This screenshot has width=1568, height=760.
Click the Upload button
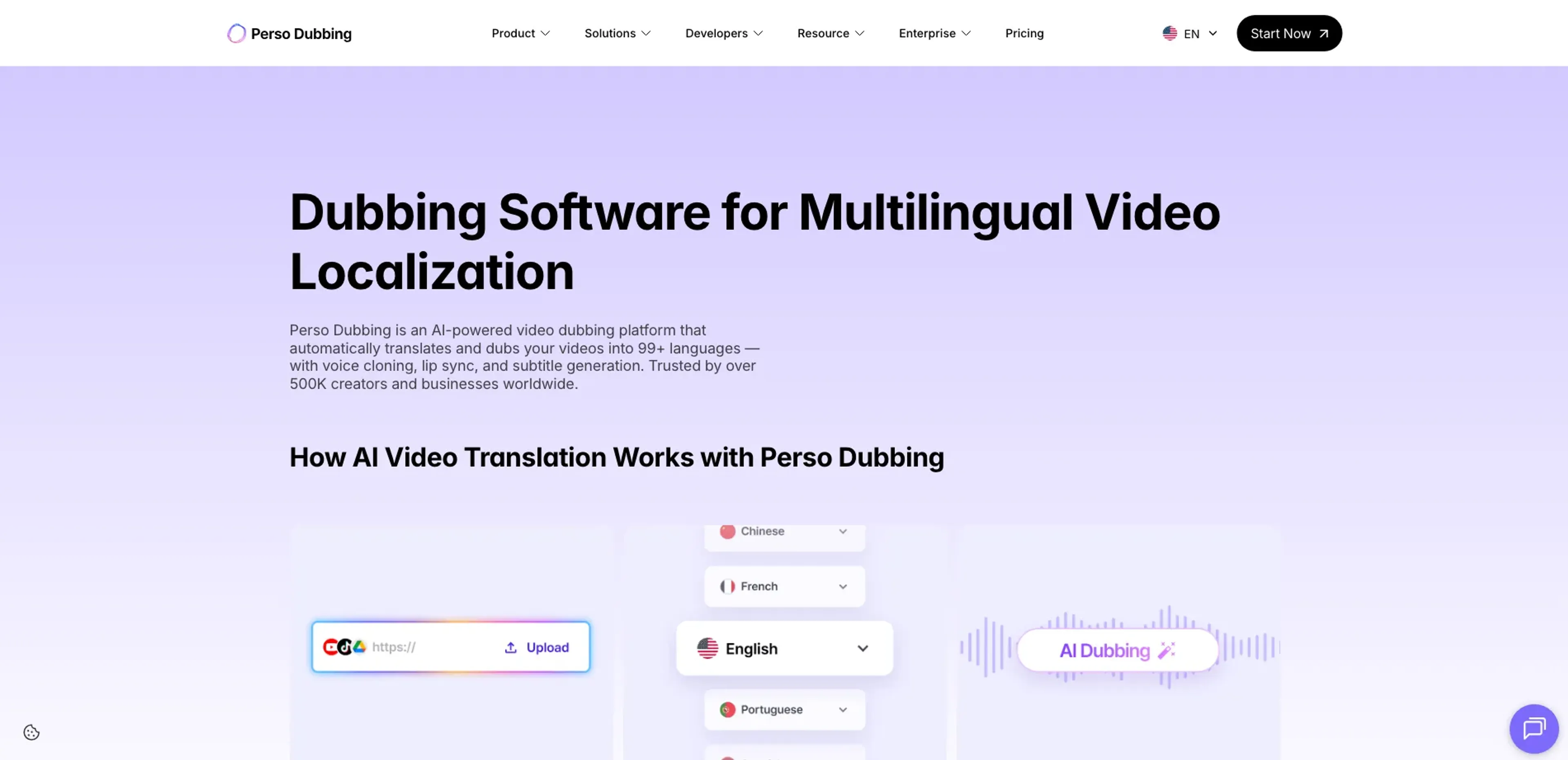[536, 647]
